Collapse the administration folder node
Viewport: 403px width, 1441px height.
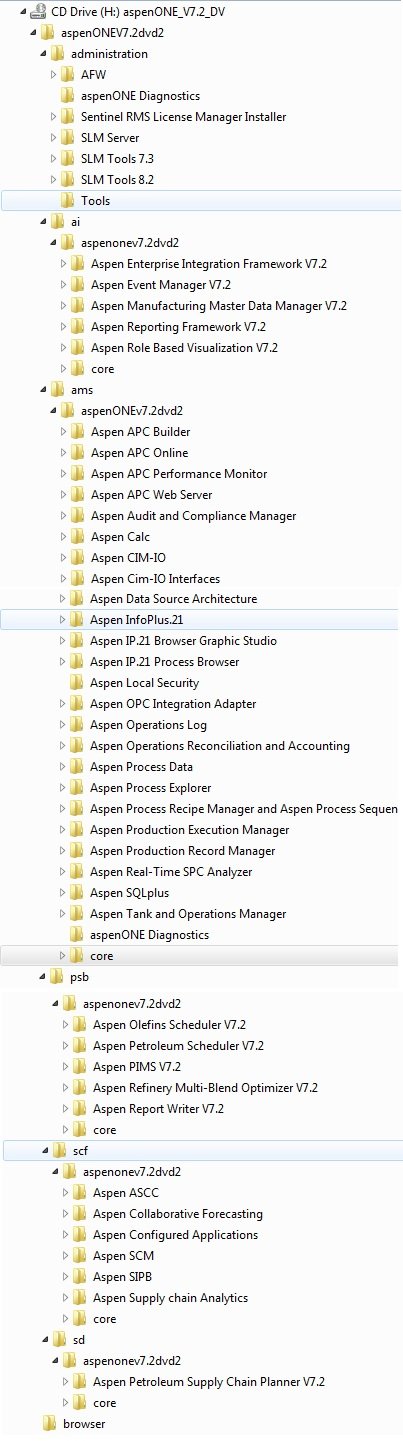41,54
